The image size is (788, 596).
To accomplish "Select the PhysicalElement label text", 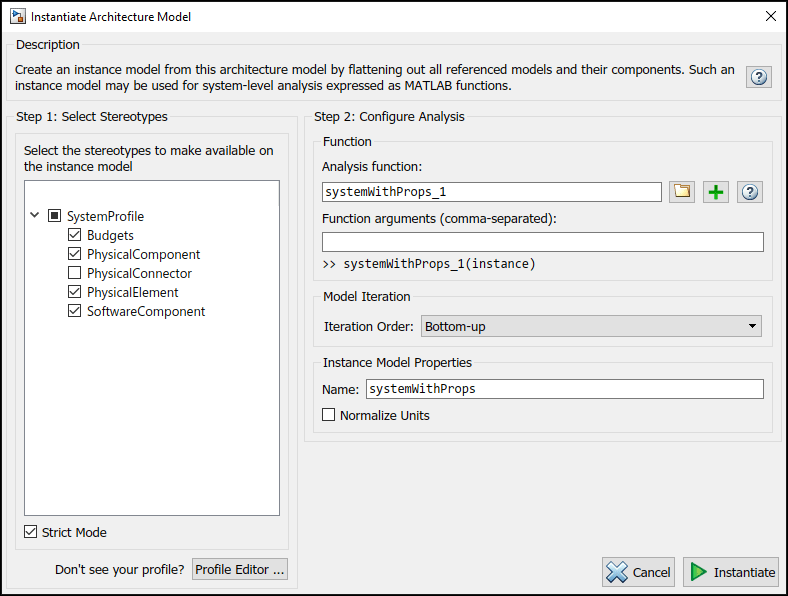I will (133, 292).
